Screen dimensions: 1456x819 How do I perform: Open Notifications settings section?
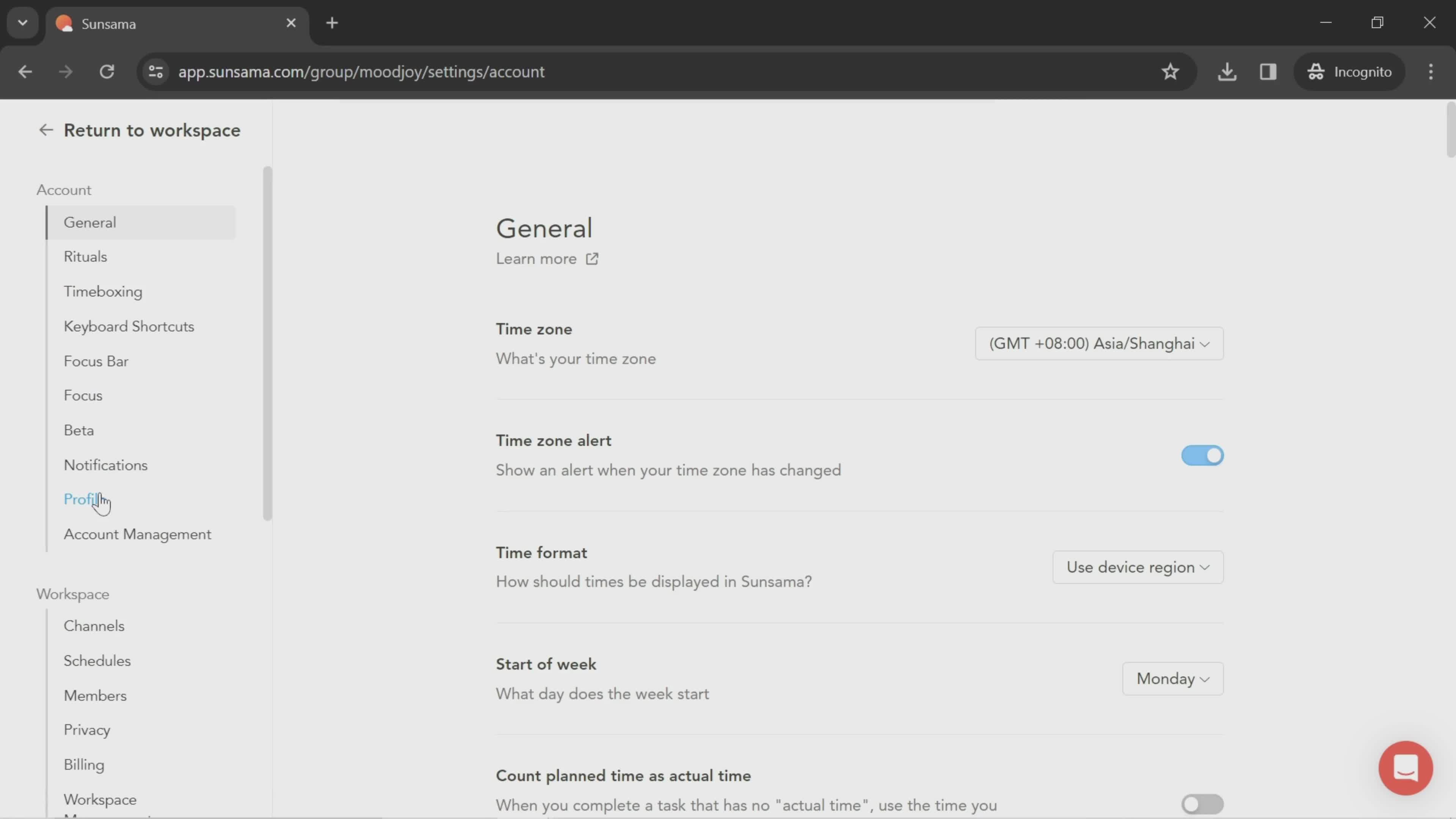tap(105, 465)
